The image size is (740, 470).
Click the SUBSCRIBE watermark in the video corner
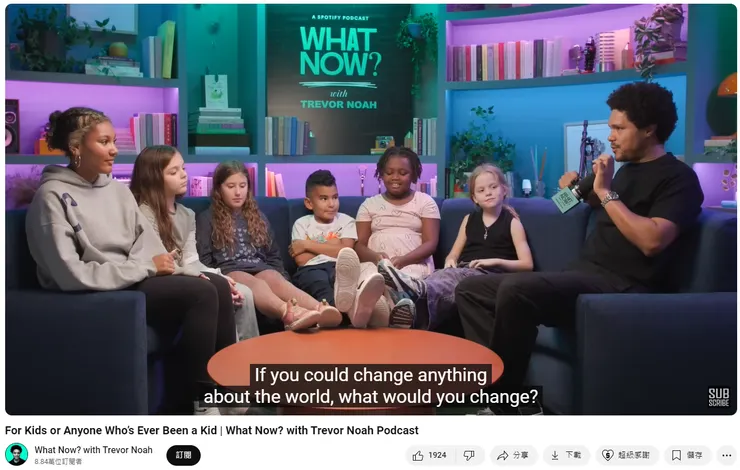point(718,397)
